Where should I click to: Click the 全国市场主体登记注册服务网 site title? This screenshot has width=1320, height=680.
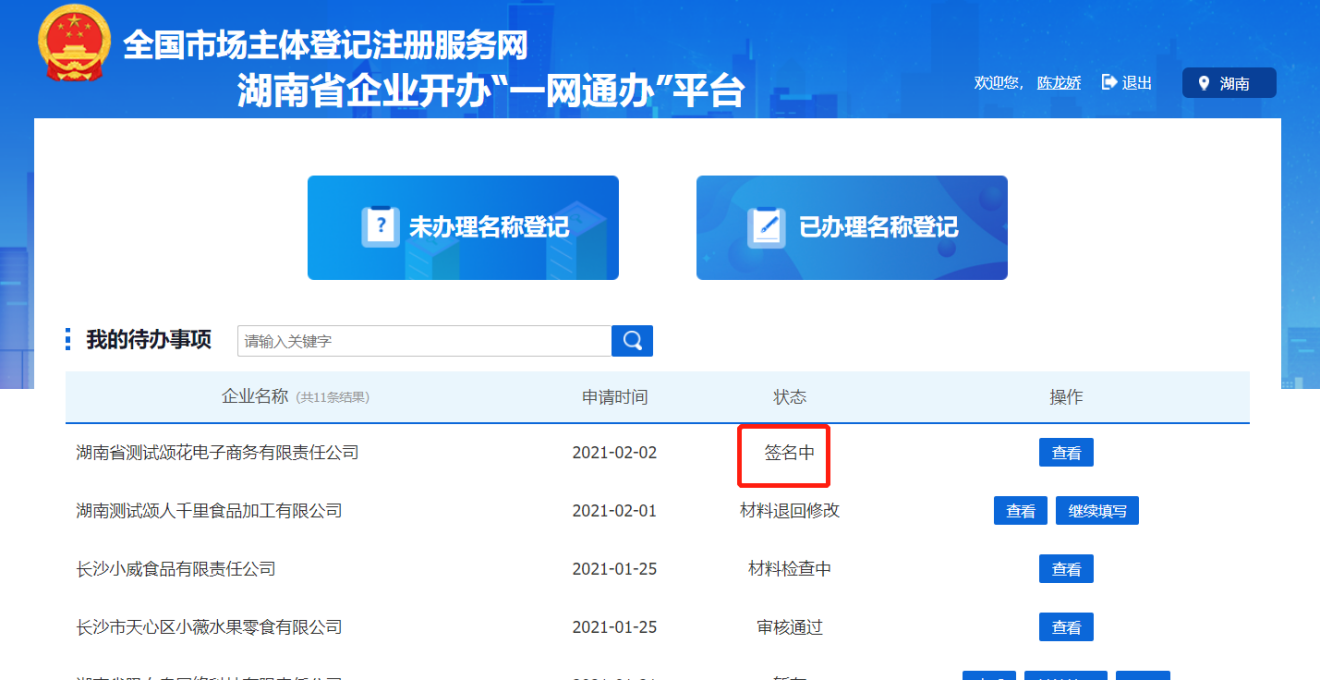pyautogui.click(x=325, y=45)
